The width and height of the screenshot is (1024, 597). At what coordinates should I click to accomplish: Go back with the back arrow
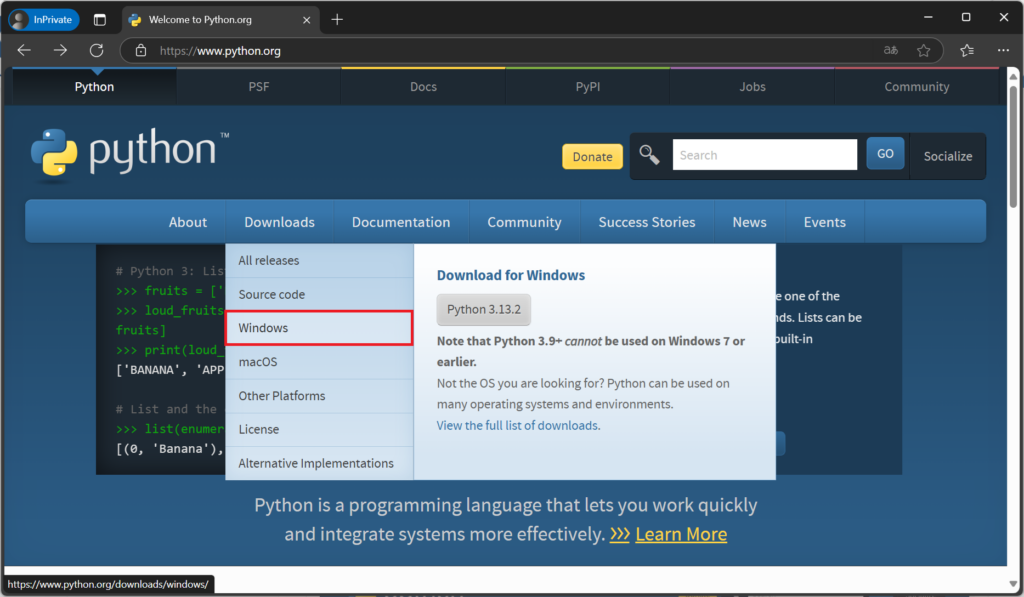[x=24, y=50]
